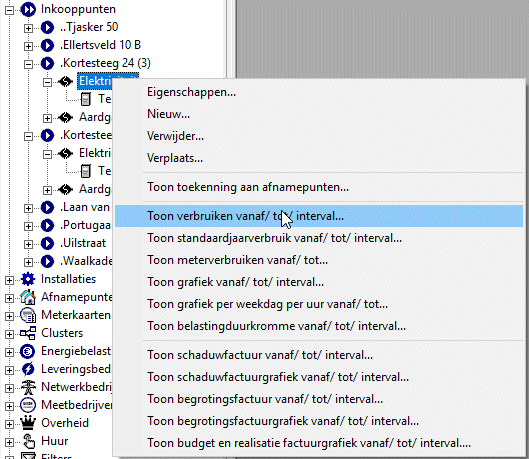Expand the ..Tjasker 50 node

pos(28,28)
